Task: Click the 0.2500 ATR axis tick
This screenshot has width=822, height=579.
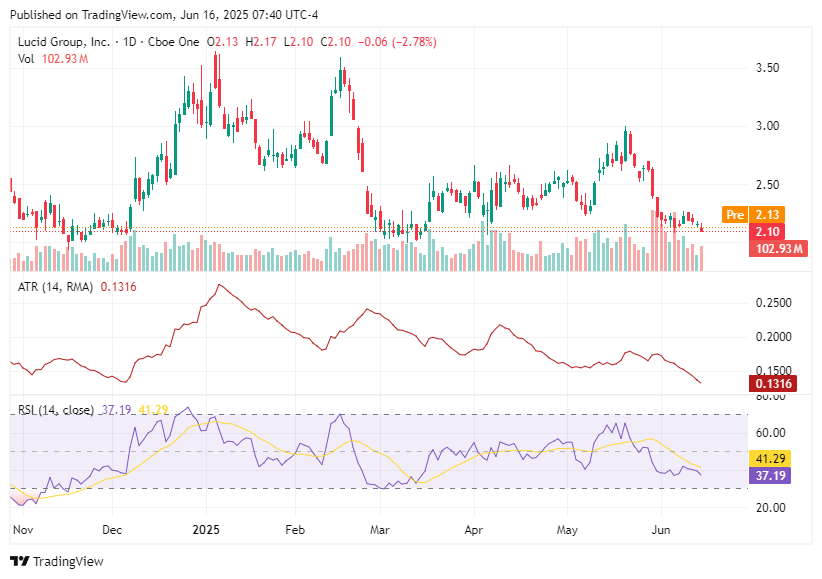Action: (x=773, y=303)
